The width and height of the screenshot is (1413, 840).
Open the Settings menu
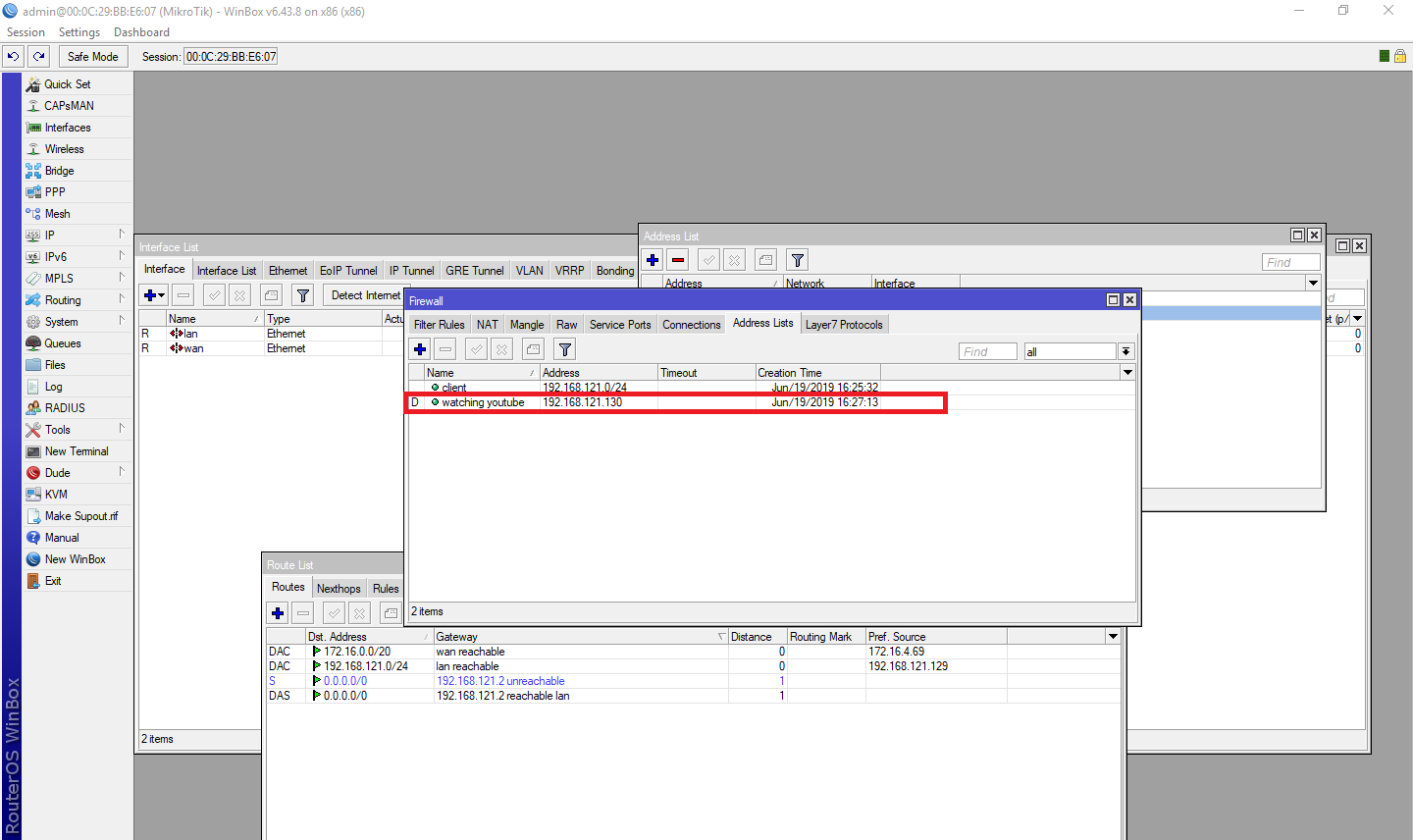click(x=79, y=32)
